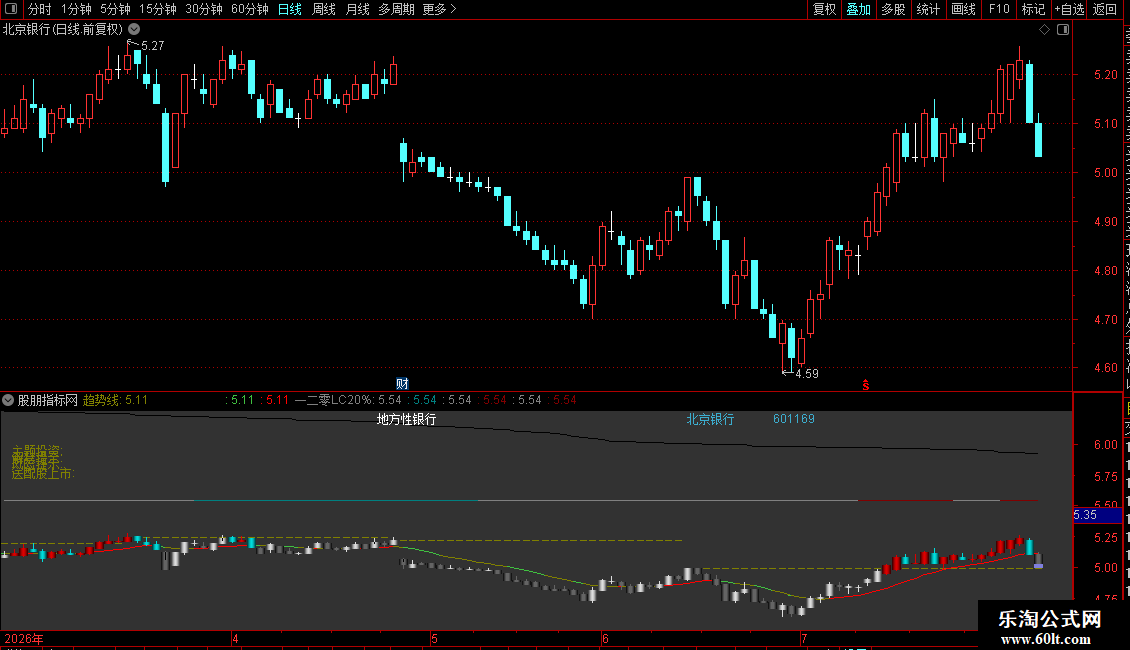The width and height of the screenshot is (1130, 650).
Task: Open the 多股 multi-stock view
Action: (x=893, y=9)
